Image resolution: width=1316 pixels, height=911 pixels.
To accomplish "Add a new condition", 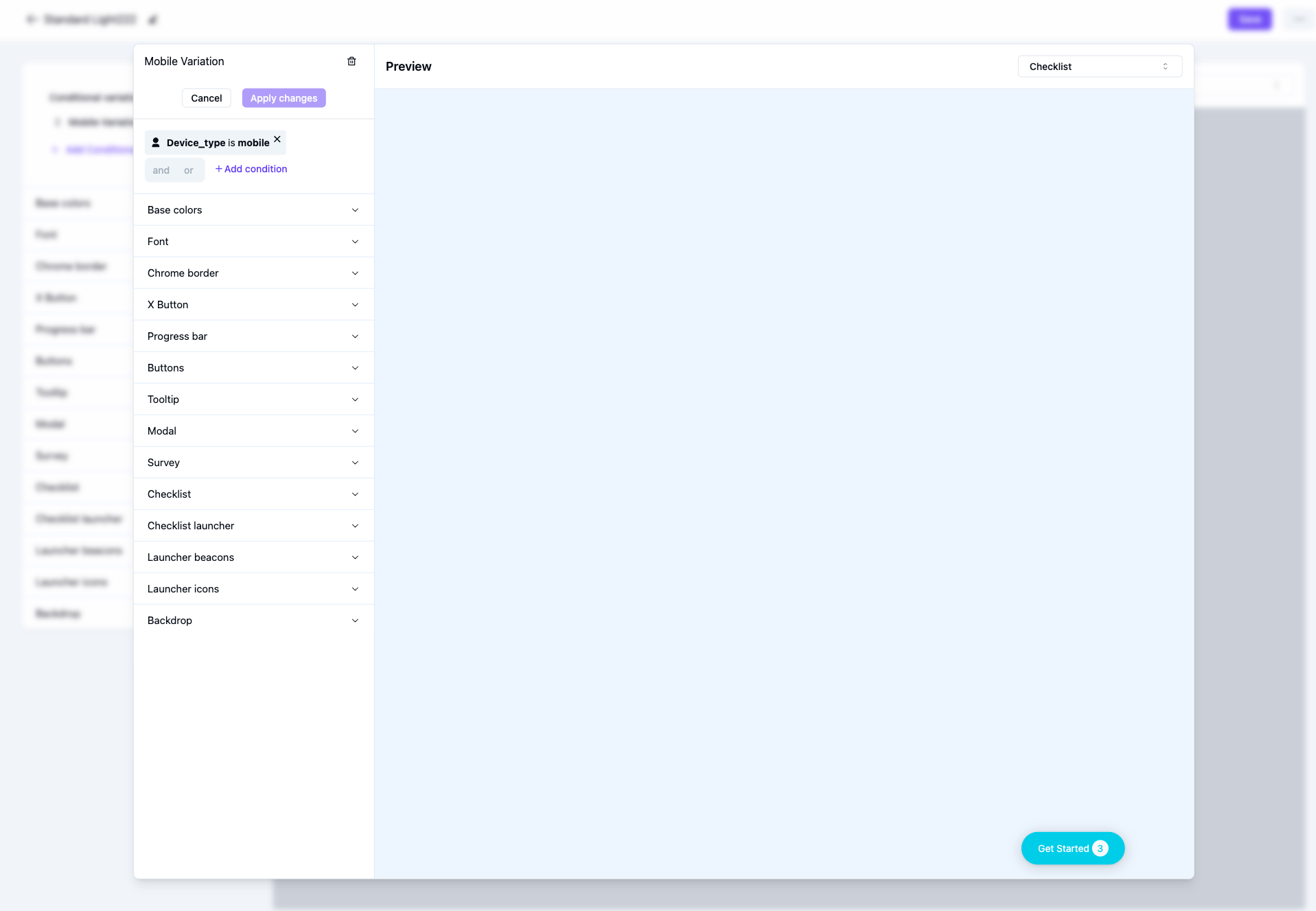I will [251, 169].
